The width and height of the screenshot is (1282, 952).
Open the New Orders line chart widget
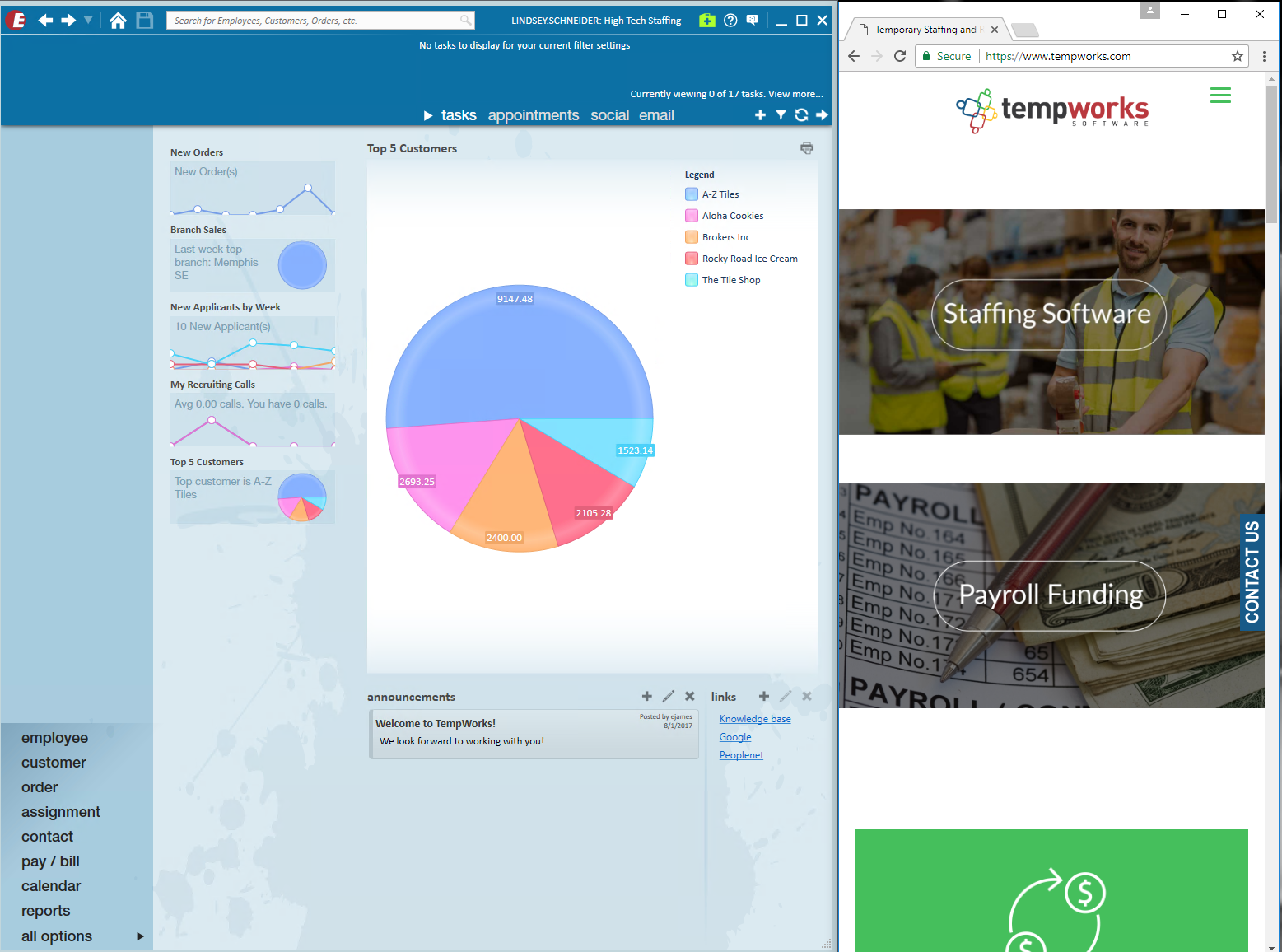[x=253, y=189]
